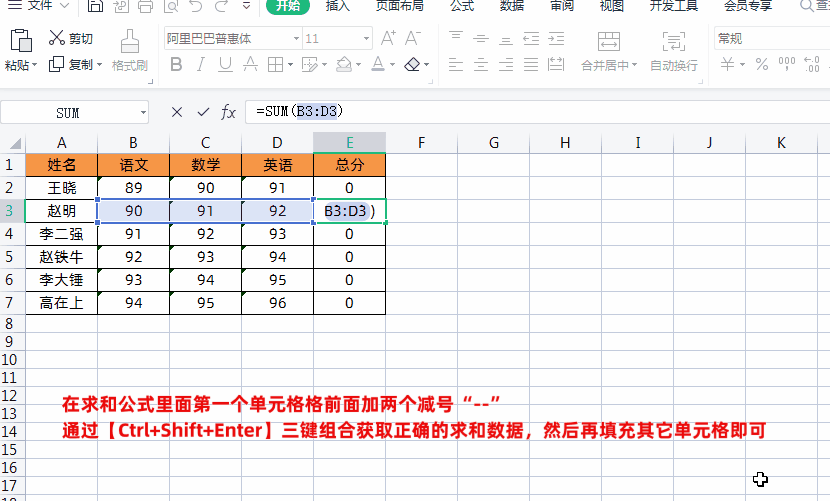Justify text with both-ends alignment

pos(531,65)
